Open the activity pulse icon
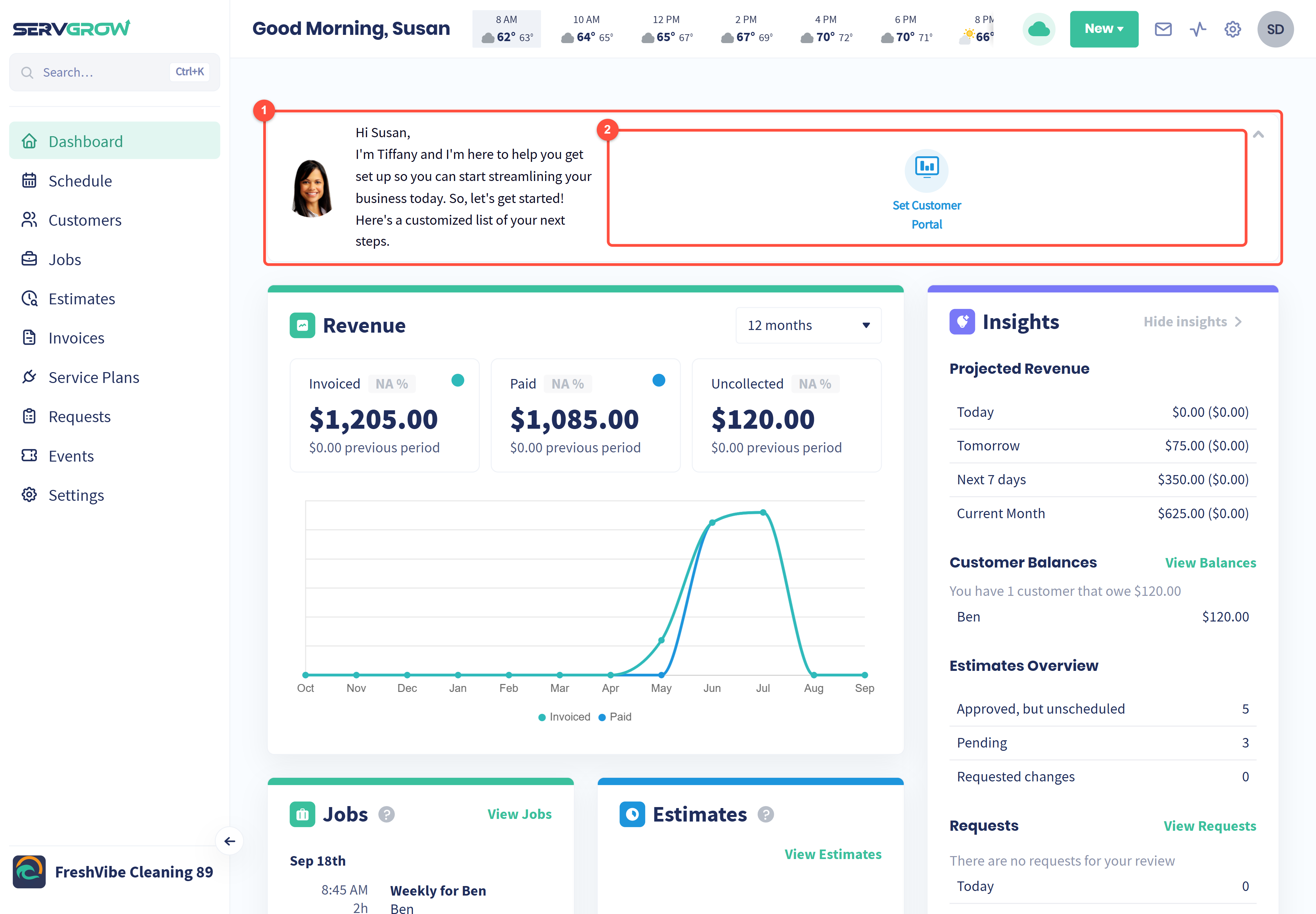Viewport: 1316px width, 914px height. [1198, 29]
